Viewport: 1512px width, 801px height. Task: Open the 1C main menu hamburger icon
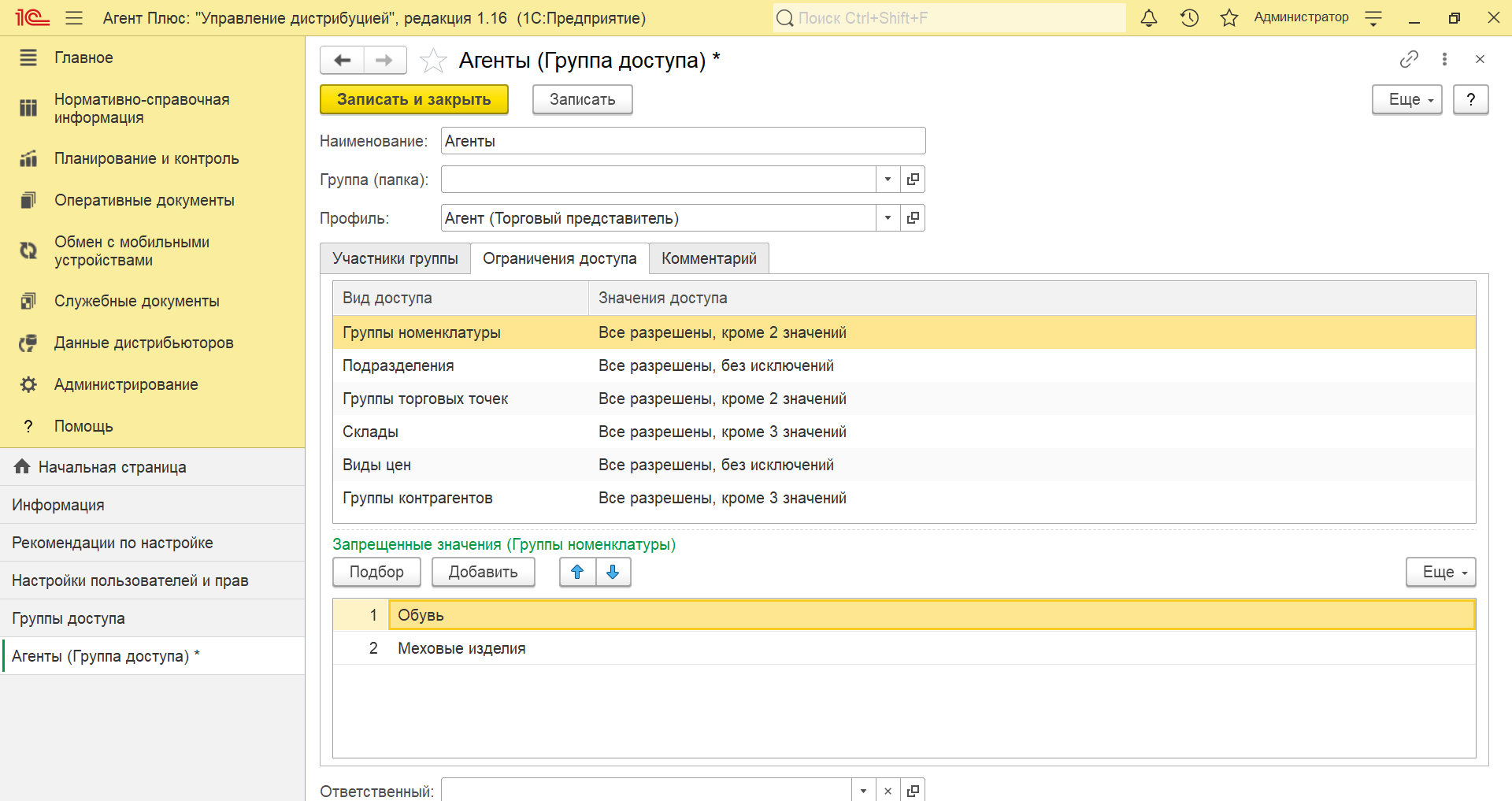[x=74, y=17]
